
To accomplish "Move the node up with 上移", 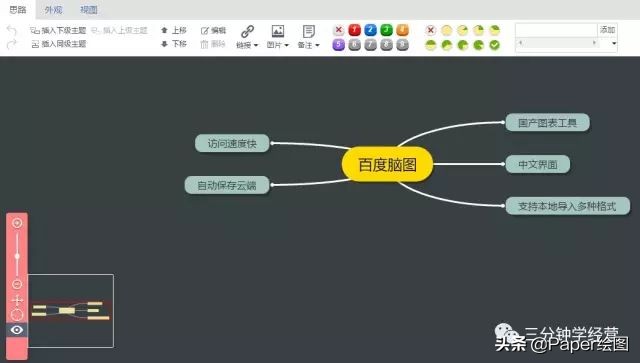I will pos(174,30).
